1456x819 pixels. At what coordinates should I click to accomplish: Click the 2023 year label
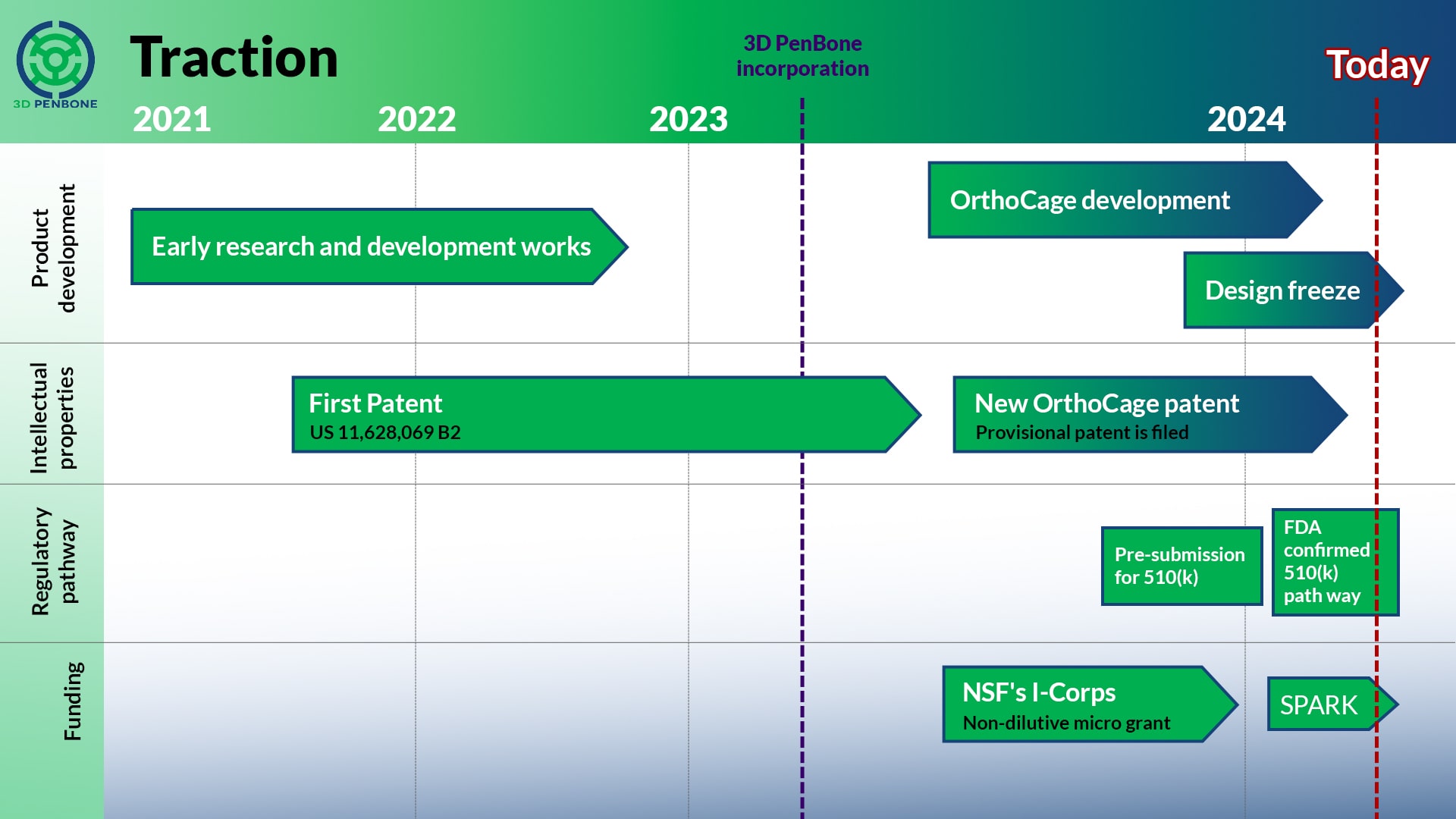pyautogui.click(x=688, y=119)
